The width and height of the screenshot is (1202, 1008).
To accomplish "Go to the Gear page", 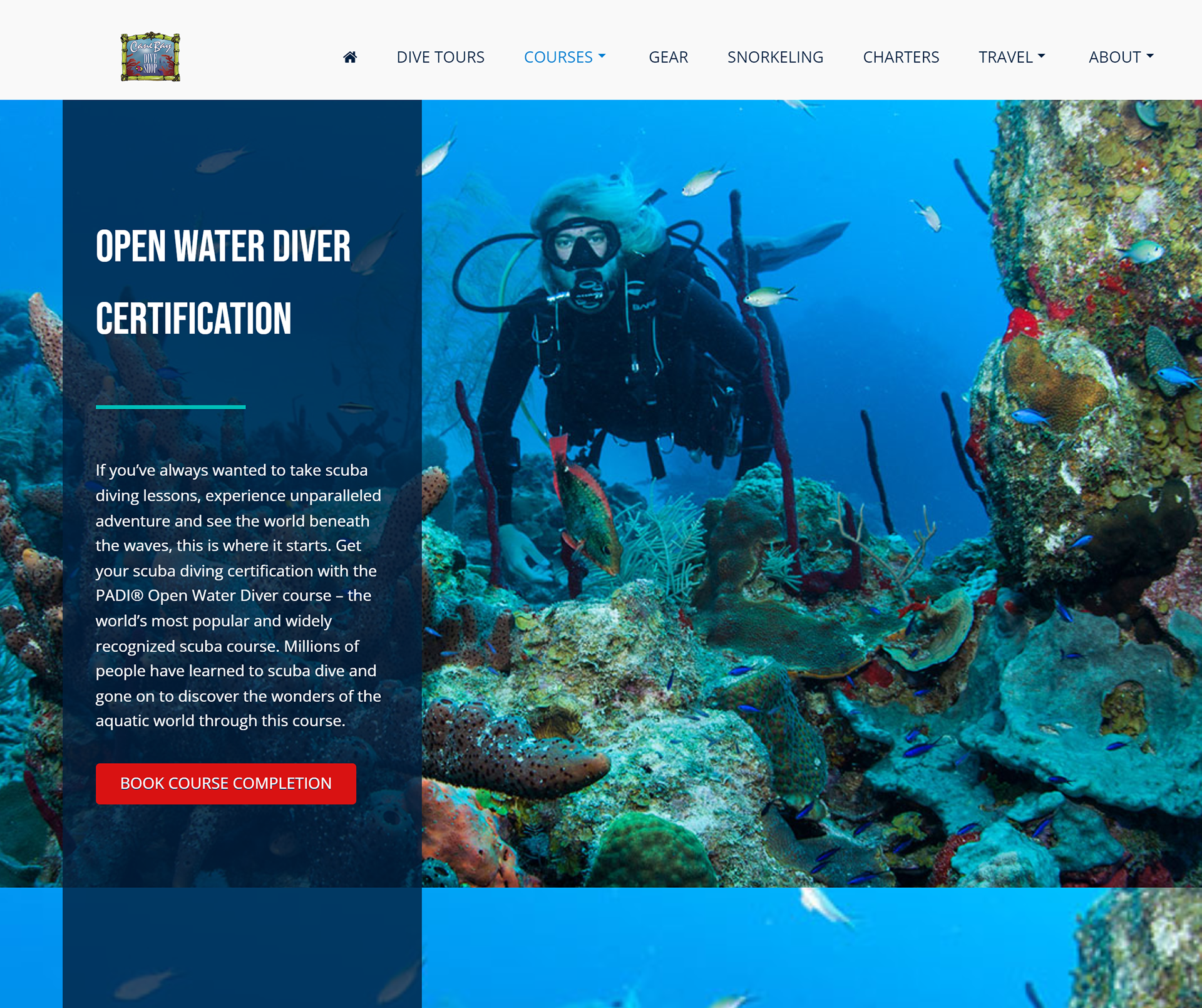I will [668, 57].
